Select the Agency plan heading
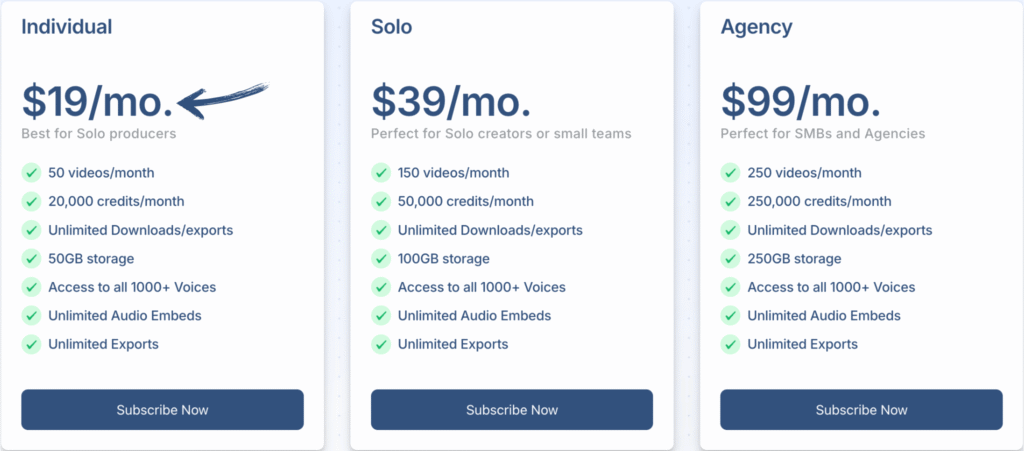This screenshot has width=1024, height=451. [756, 27]
